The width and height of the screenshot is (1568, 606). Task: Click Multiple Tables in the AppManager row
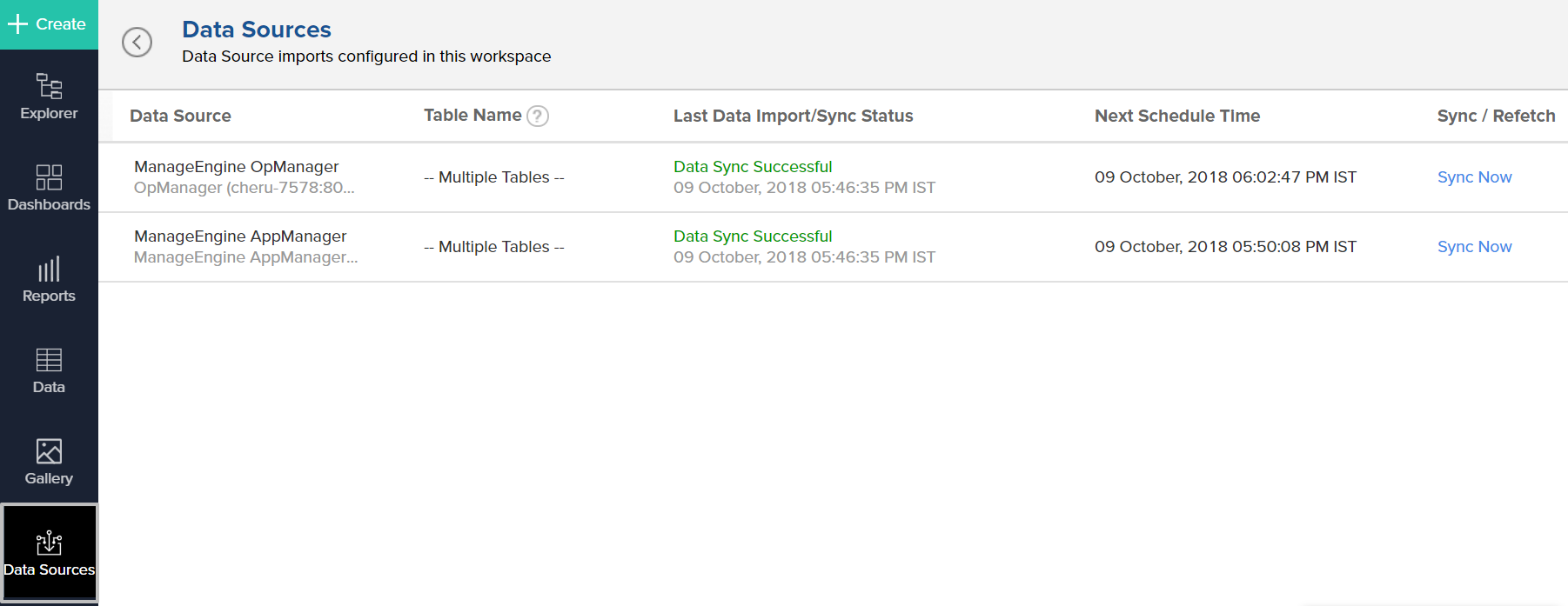point(493,247)
